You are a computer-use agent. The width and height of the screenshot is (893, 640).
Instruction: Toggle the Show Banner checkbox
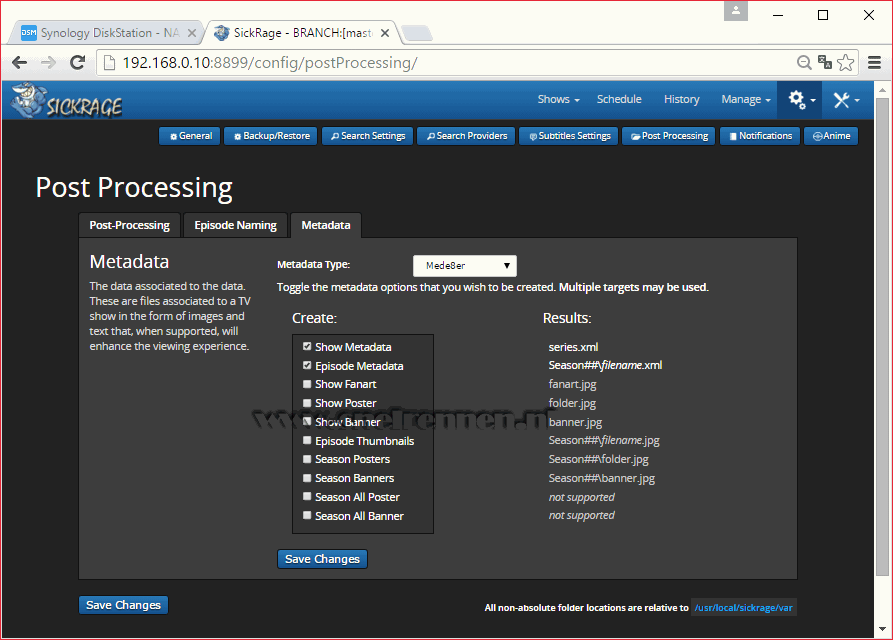pos(307,422)
